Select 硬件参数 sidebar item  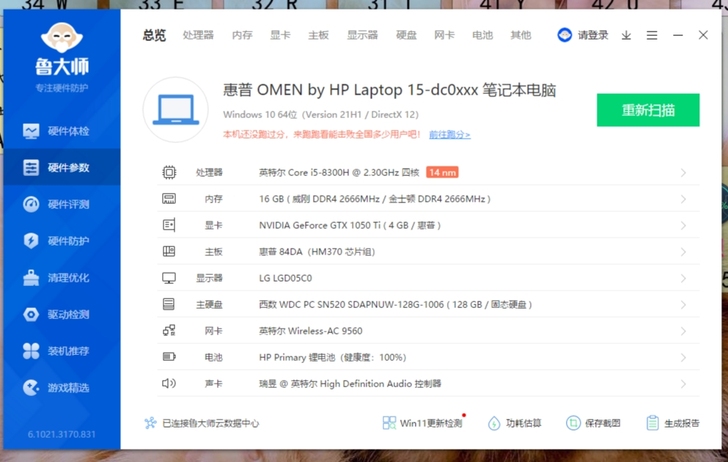62,168
